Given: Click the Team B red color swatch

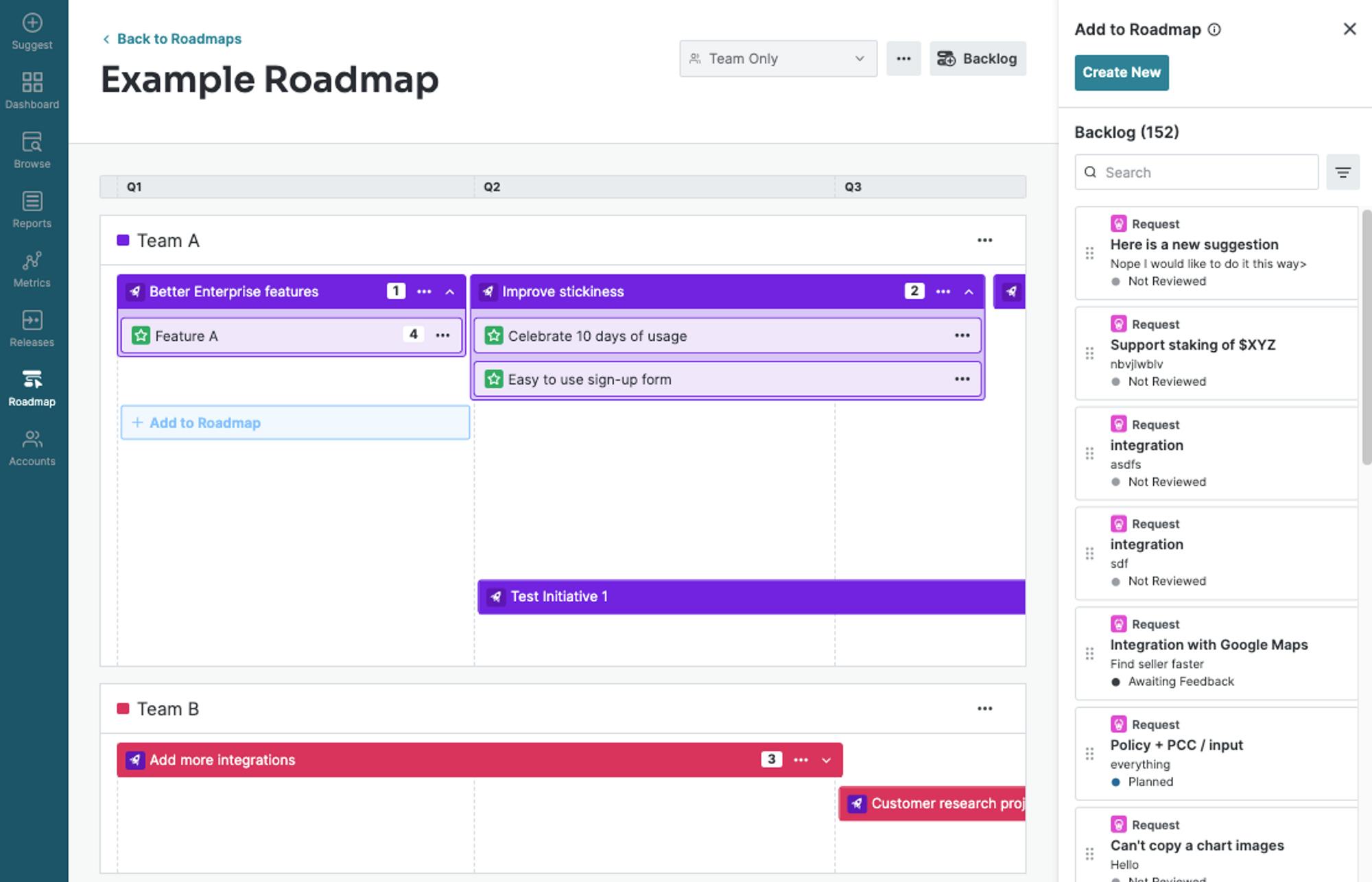Looking at the screenshot, I should coord(123,708).
